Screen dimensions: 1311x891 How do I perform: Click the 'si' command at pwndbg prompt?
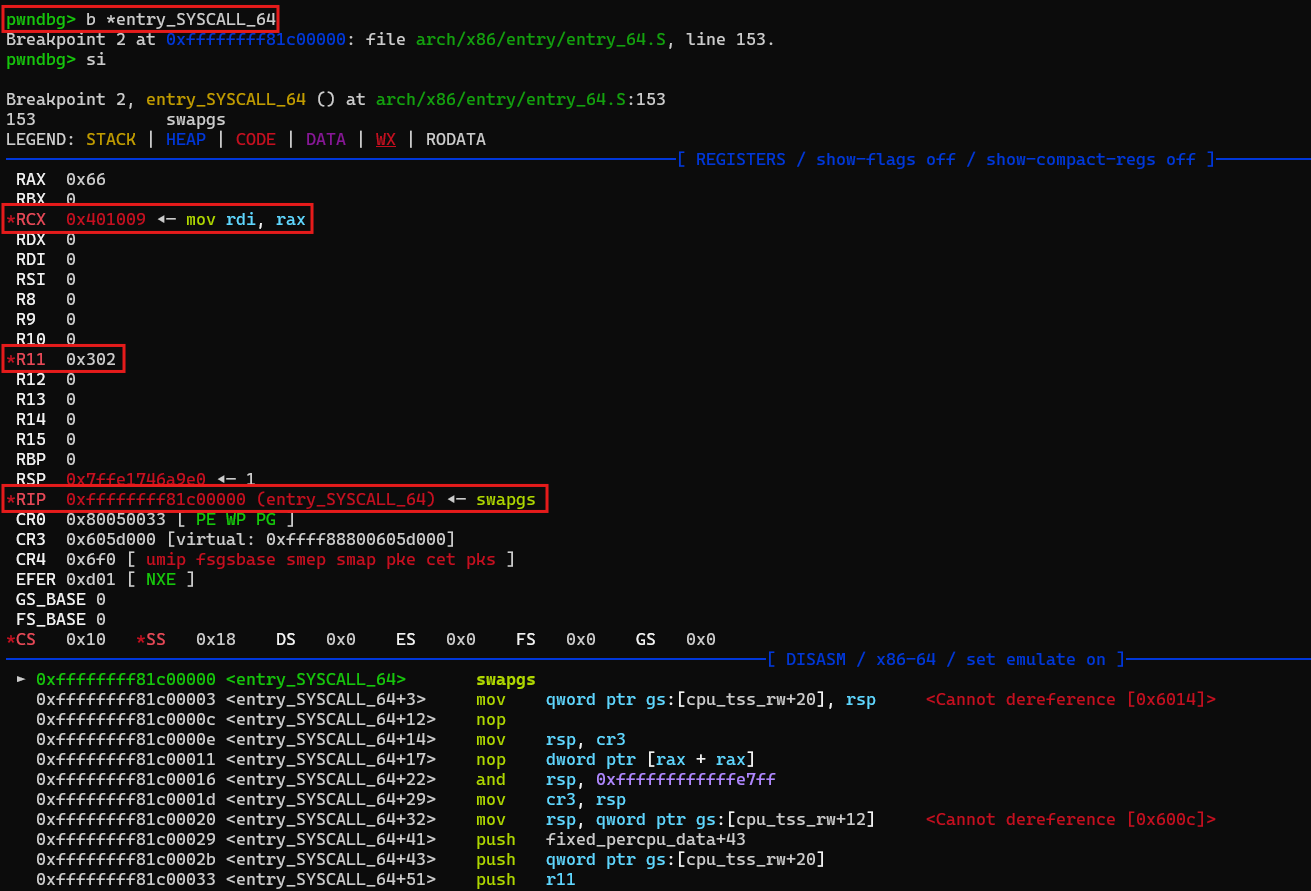95,60
